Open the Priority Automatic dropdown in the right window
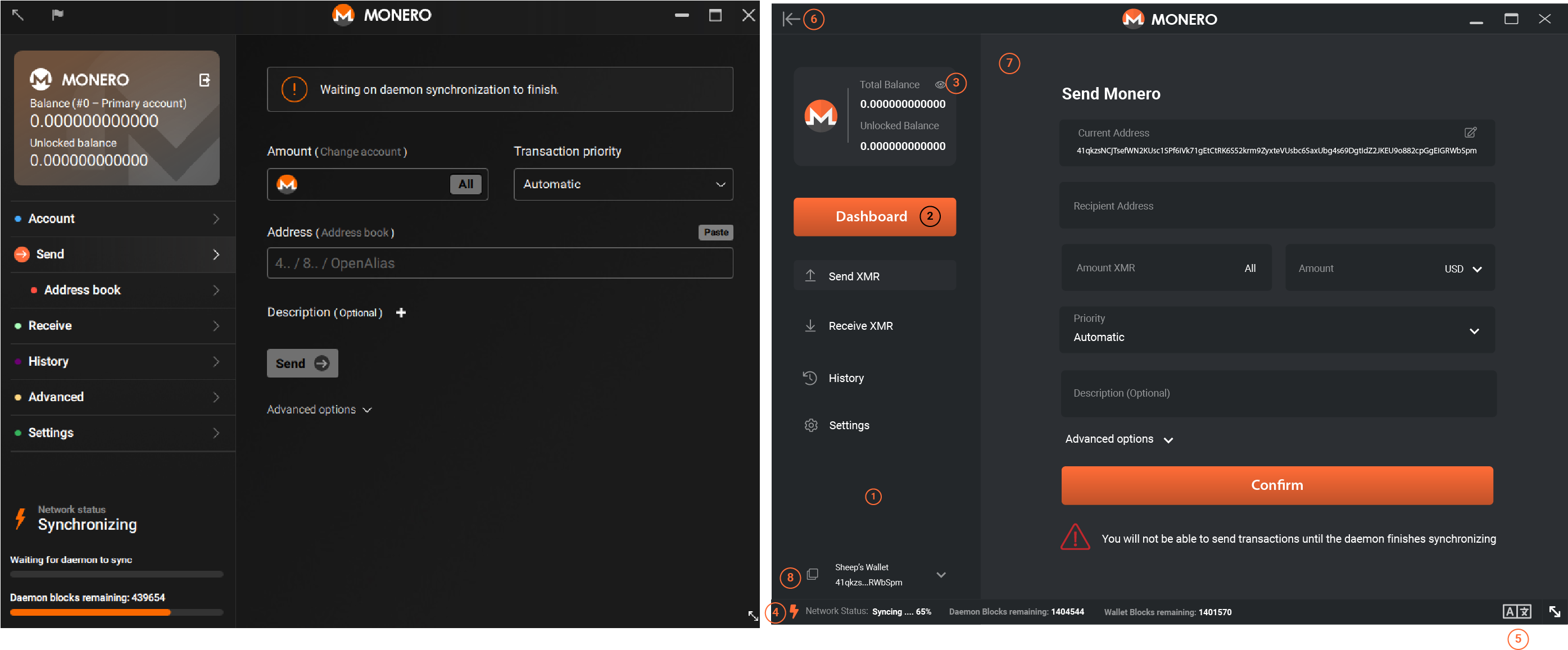Image resolution: width=1568 pixels, height=650 pixels. (x=1276, y=329)
